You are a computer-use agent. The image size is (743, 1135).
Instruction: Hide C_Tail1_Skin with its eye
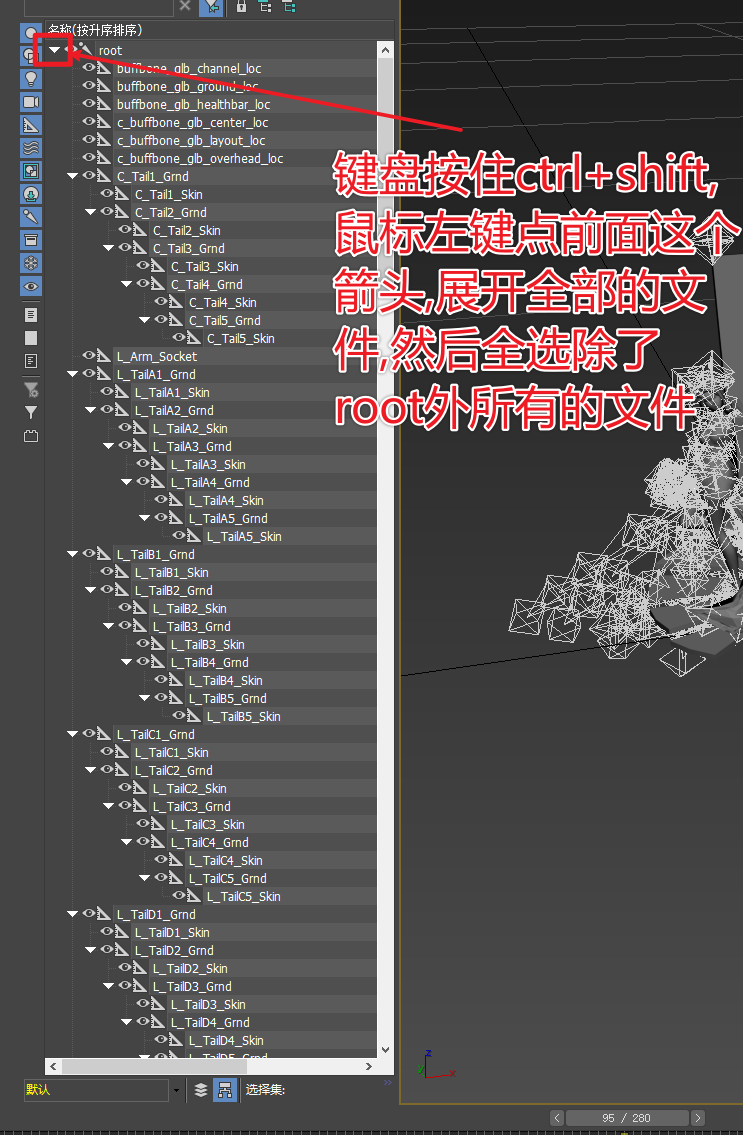[x=106, y=193]
